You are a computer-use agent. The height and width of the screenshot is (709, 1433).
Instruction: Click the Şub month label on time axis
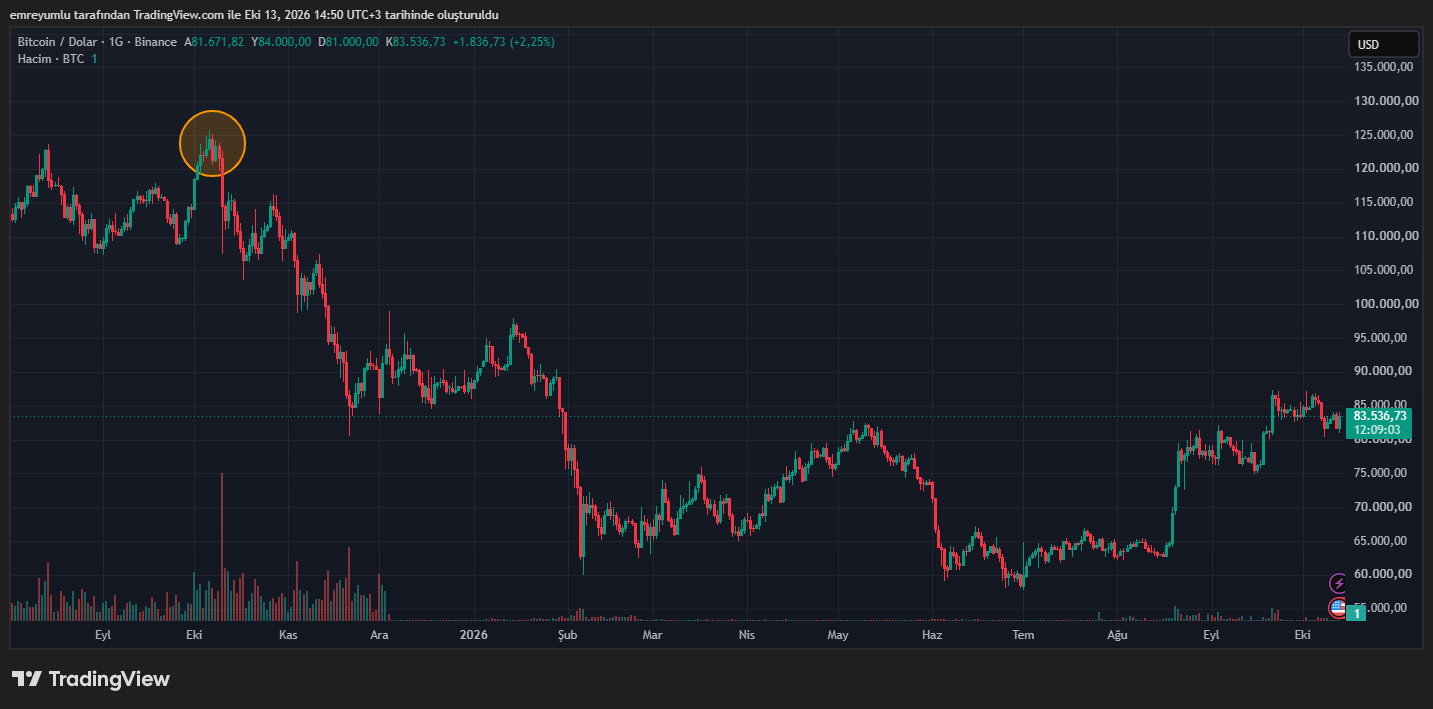[567, 635]
